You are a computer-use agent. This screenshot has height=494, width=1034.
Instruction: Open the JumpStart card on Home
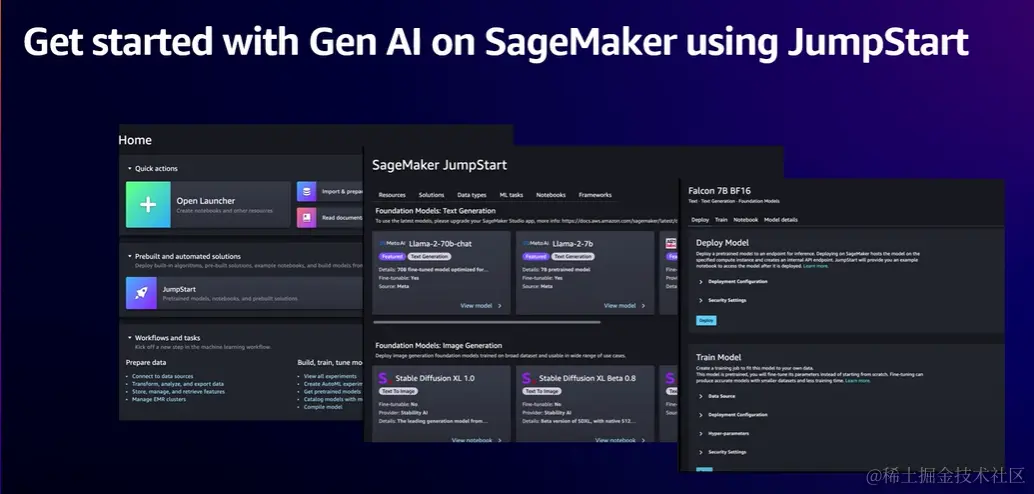point(244,293)
